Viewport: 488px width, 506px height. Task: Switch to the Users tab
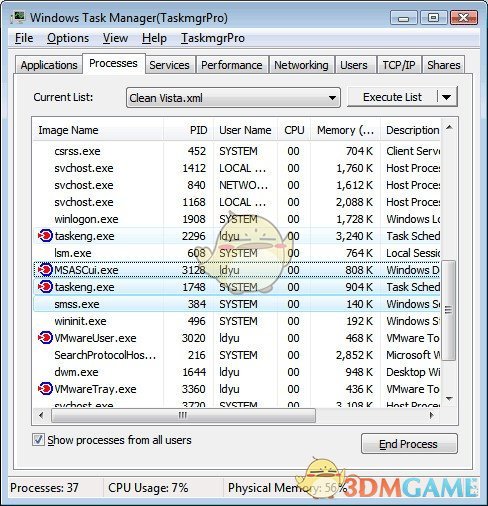354,65
